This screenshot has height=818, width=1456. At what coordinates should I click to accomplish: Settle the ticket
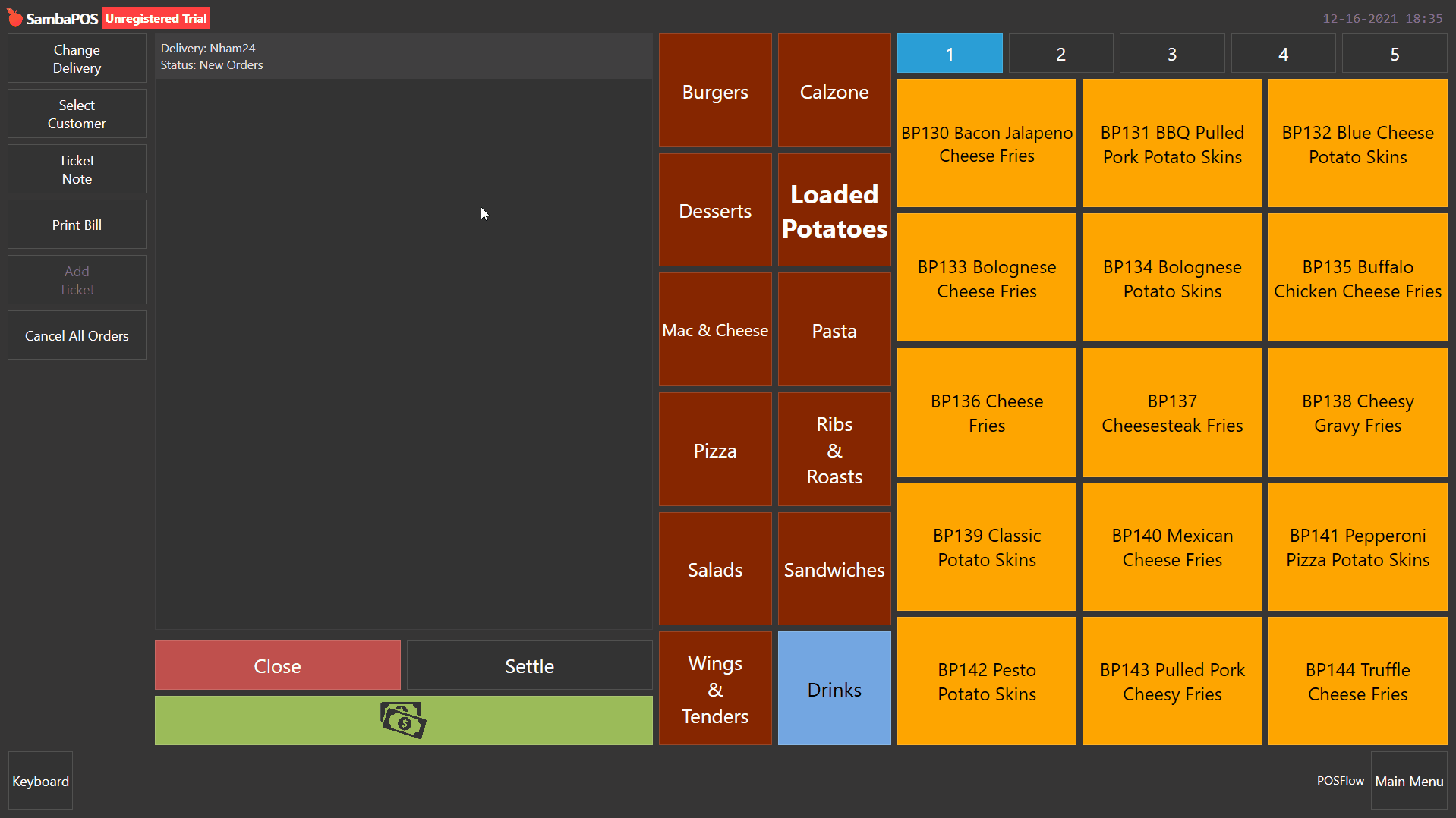coord(529,665)
